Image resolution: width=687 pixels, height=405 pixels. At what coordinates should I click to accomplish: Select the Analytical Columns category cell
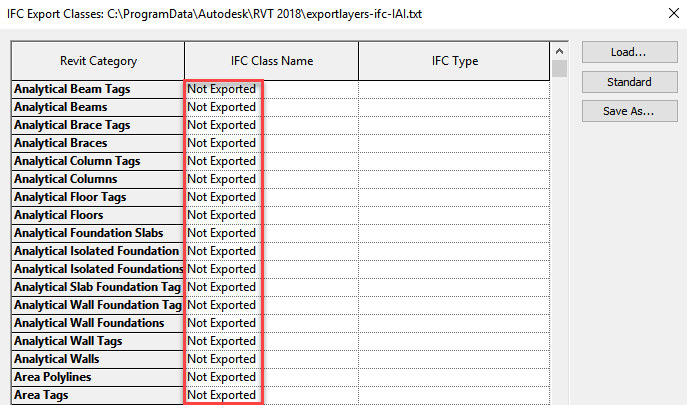[x=98, y=179]
